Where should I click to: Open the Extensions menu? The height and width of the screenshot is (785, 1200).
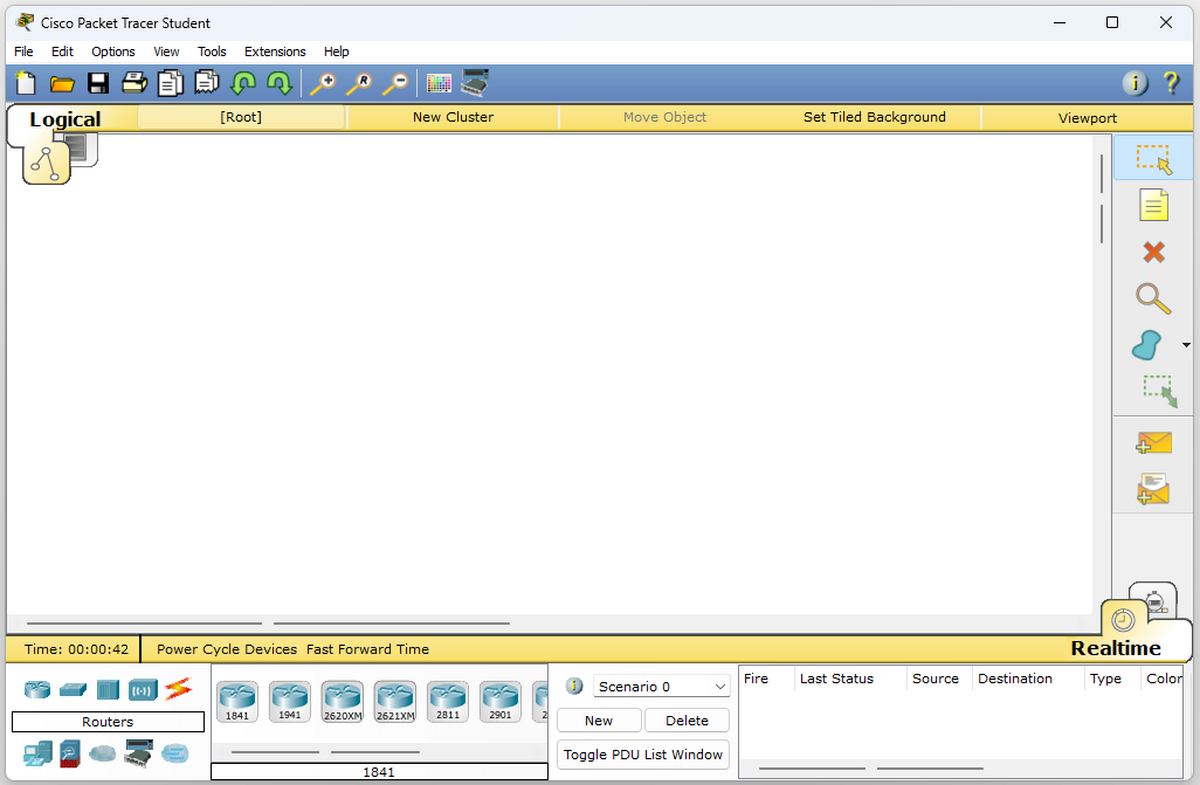point(275,51)
